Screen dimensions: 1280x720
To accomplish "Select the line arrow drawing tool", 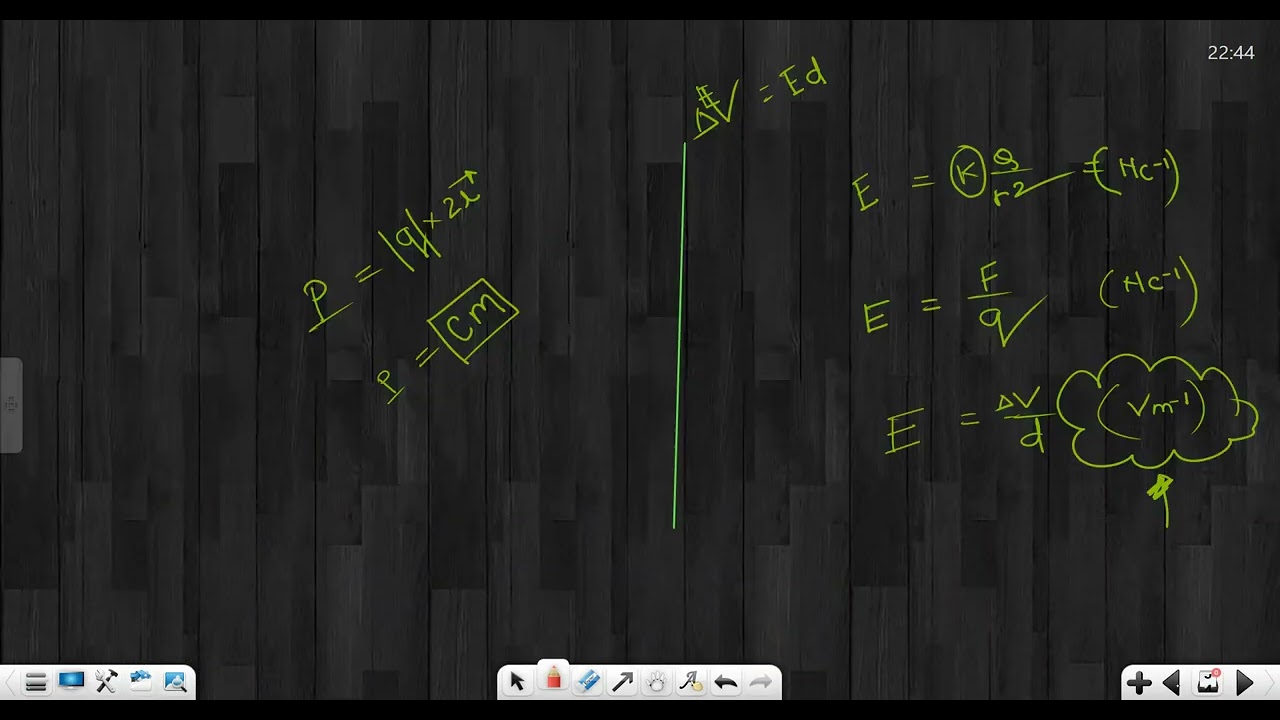I will [622, 682].
